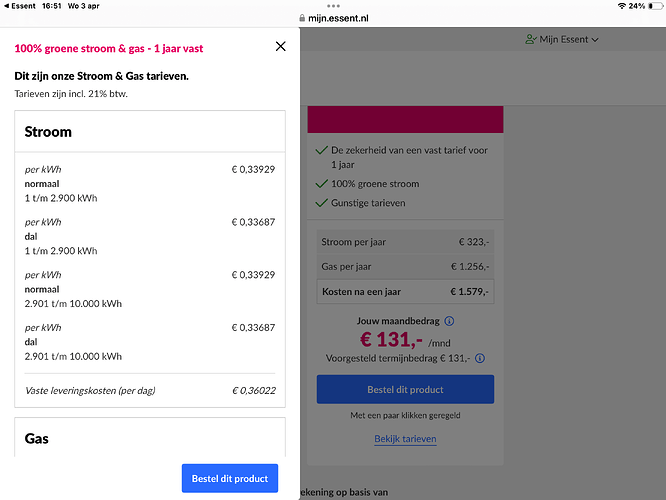This screenshot has width=666, height=500.
Task: Tap the Wi-Fi status icon
Action: click(x=621, y=6)
